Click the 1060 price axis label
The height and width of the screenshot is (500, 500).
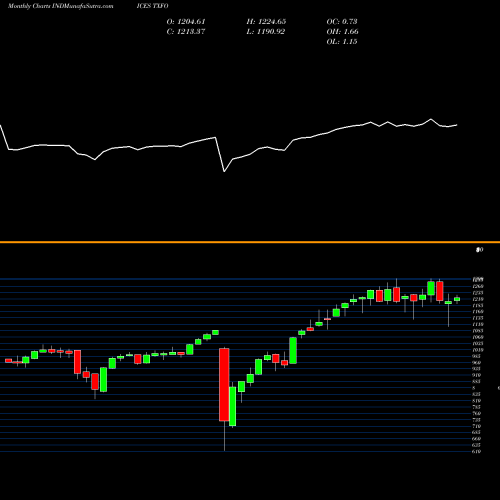(478, 337)
